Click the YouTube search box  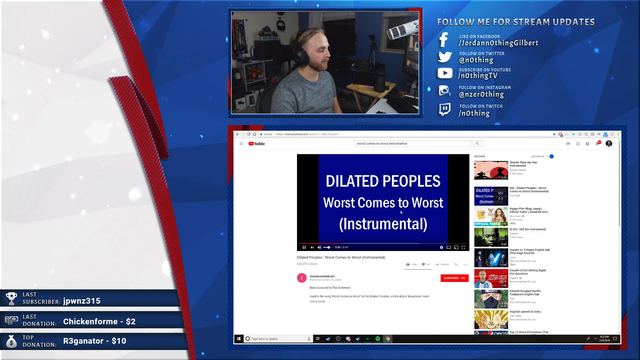click(413, 144)
